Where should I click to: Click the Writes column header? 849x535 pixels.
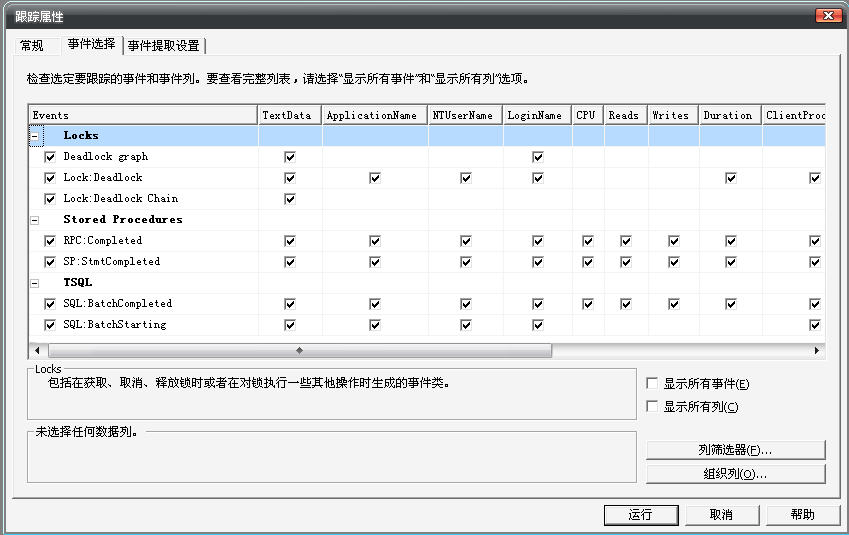click(673, 115)
